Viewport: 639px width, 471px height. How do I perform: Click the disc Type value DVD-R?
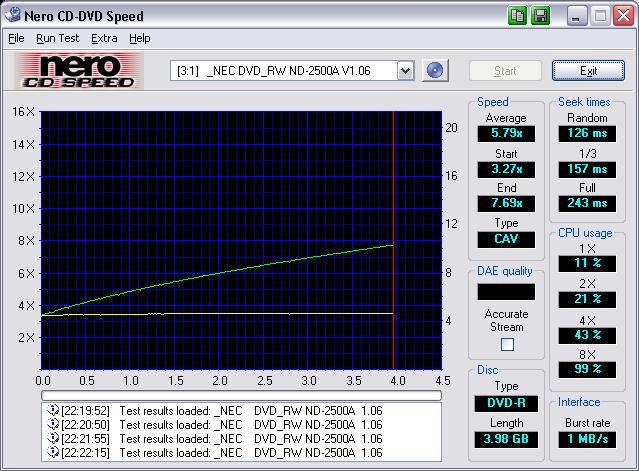click(x=506, y=403)
